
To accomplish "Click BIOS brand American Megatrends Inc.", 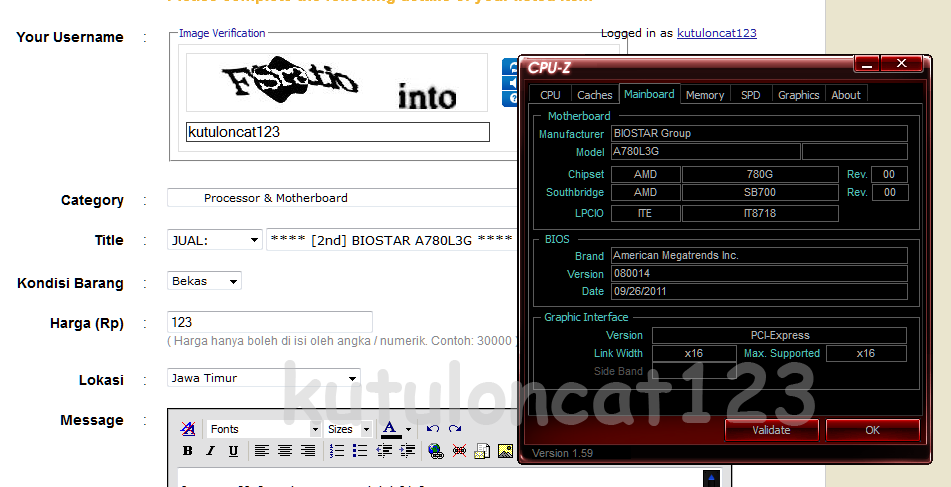I will point(759,255).
